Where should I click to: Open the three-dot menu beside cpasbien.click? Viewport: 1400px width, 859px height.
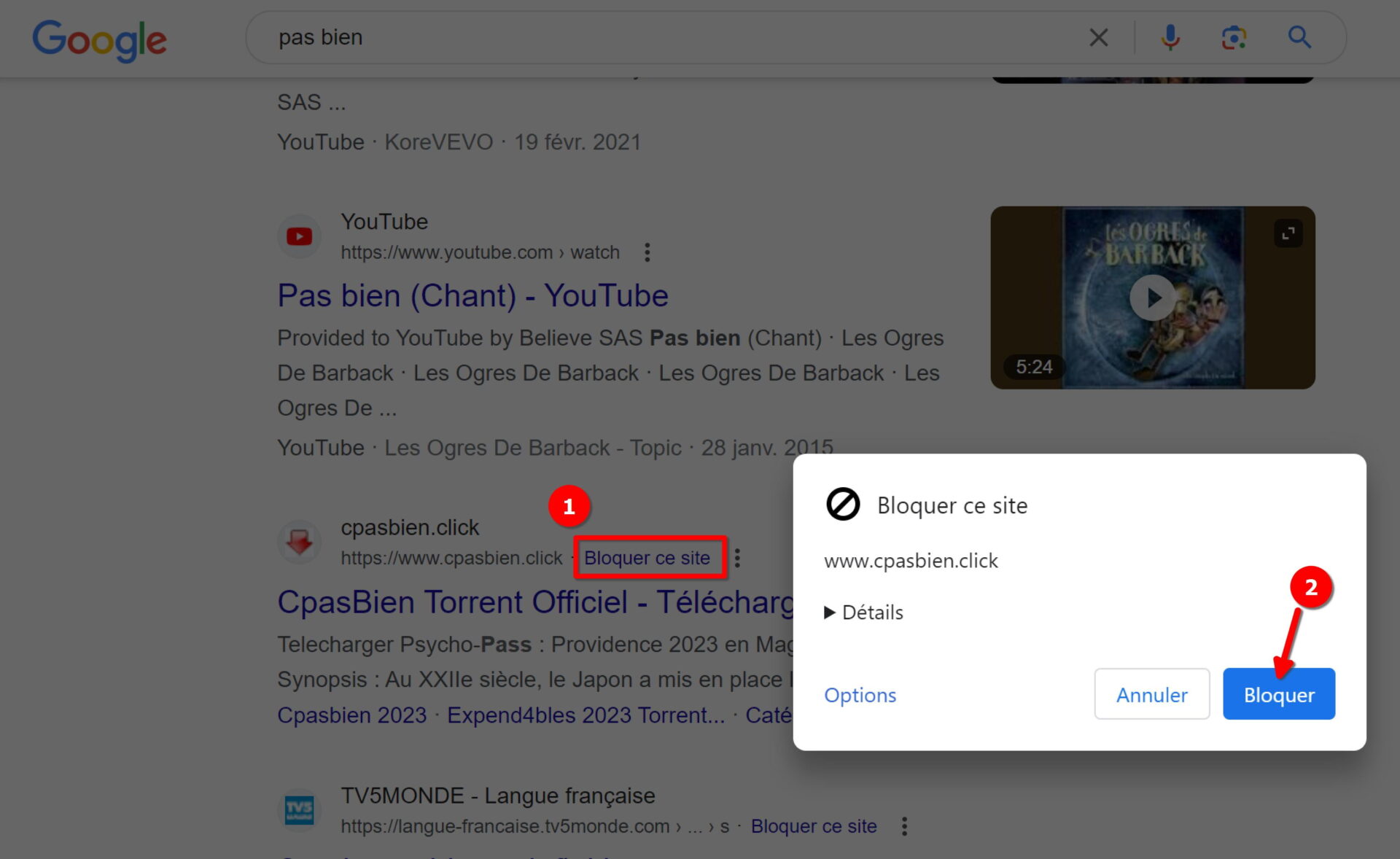[x=736, y=558]
